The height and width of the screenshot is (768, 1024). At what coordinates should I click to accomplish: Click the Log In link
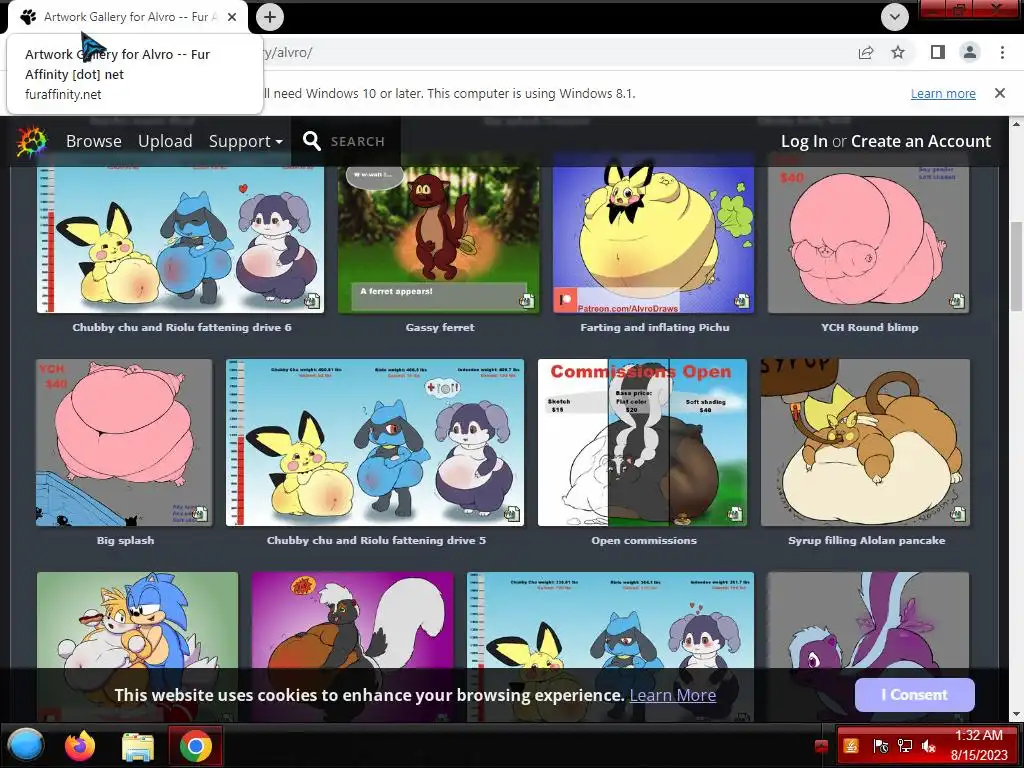point(804,141)
